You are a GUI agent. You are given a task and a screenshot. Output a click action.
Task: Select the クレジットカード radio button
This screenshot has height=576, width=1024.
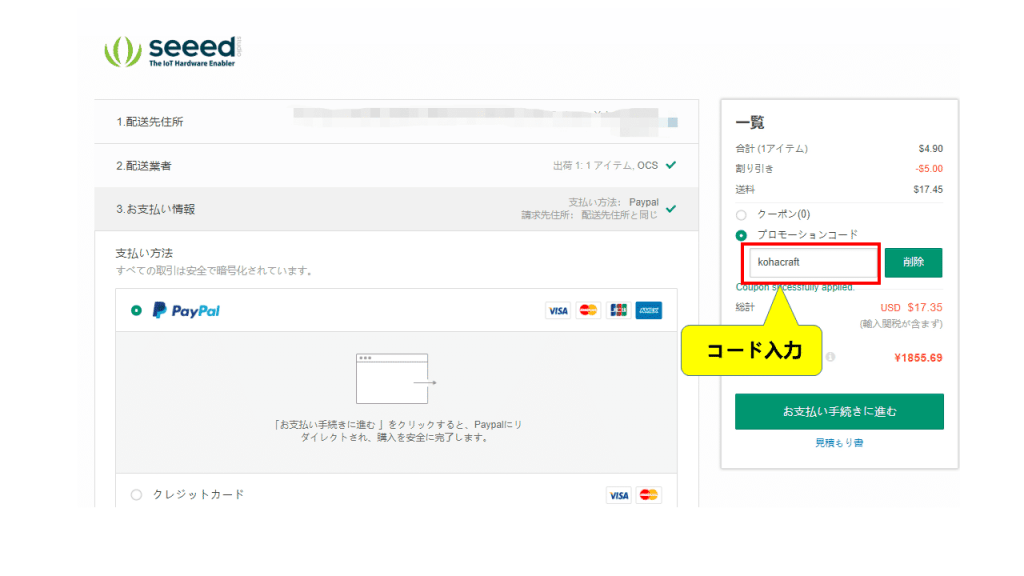[x=136, y=494]
